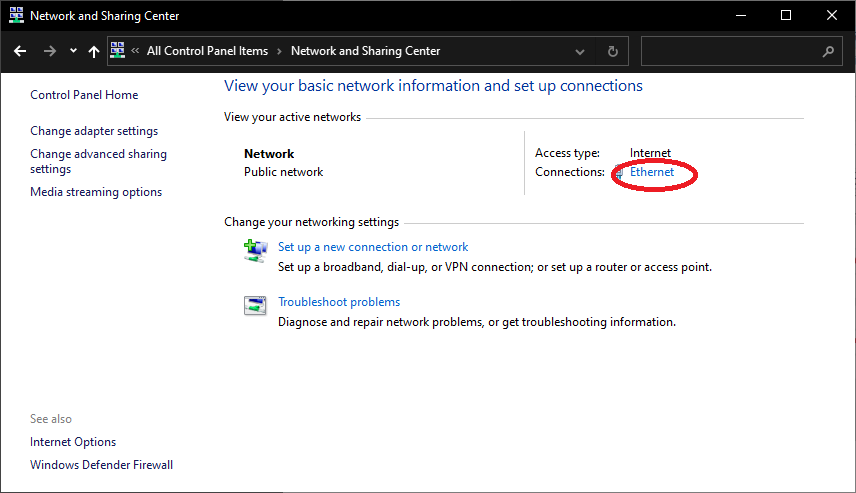Open the Ethernet connection status
The image size is (856, 493).
point(652,172)
